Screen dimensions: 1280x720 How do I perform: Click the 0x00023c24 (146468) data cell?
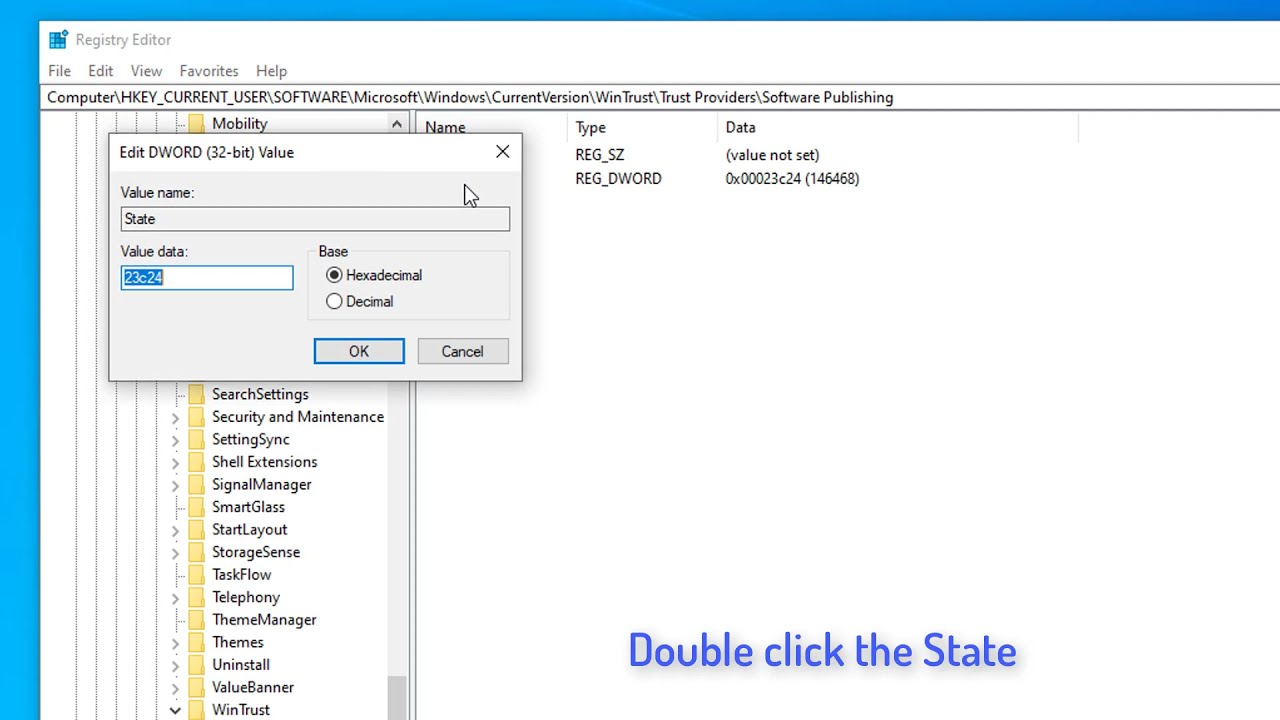[x=792, y=178]
